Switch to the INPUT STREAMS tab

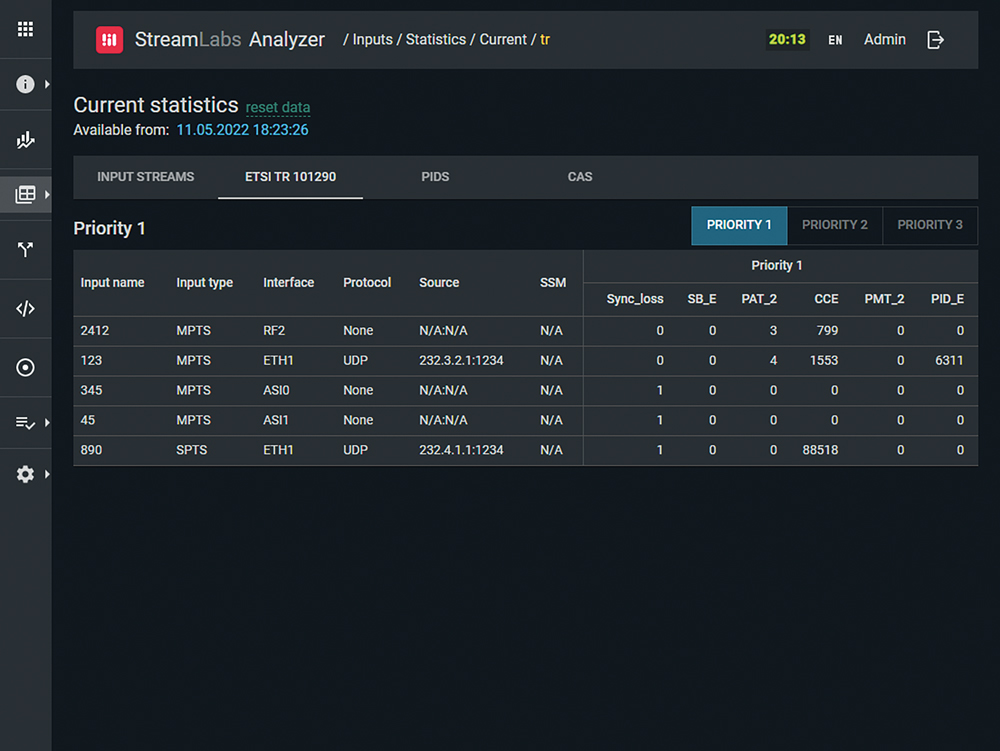145,177
